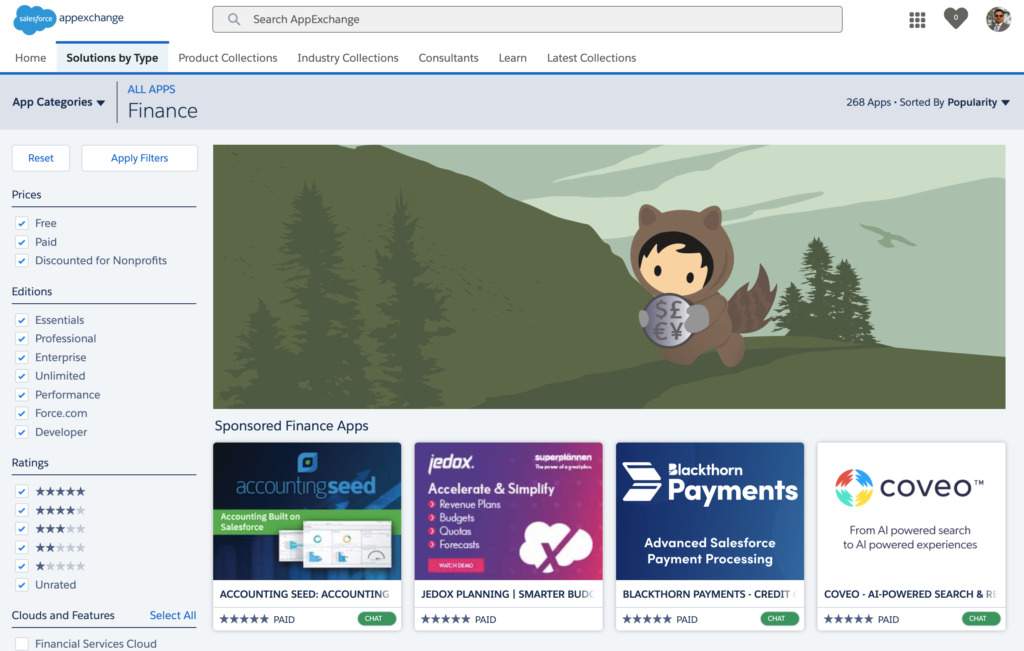Click the Reset filters button
Image resolution: width=1024 pixels, height=651 pixels.
pos(40,158)
